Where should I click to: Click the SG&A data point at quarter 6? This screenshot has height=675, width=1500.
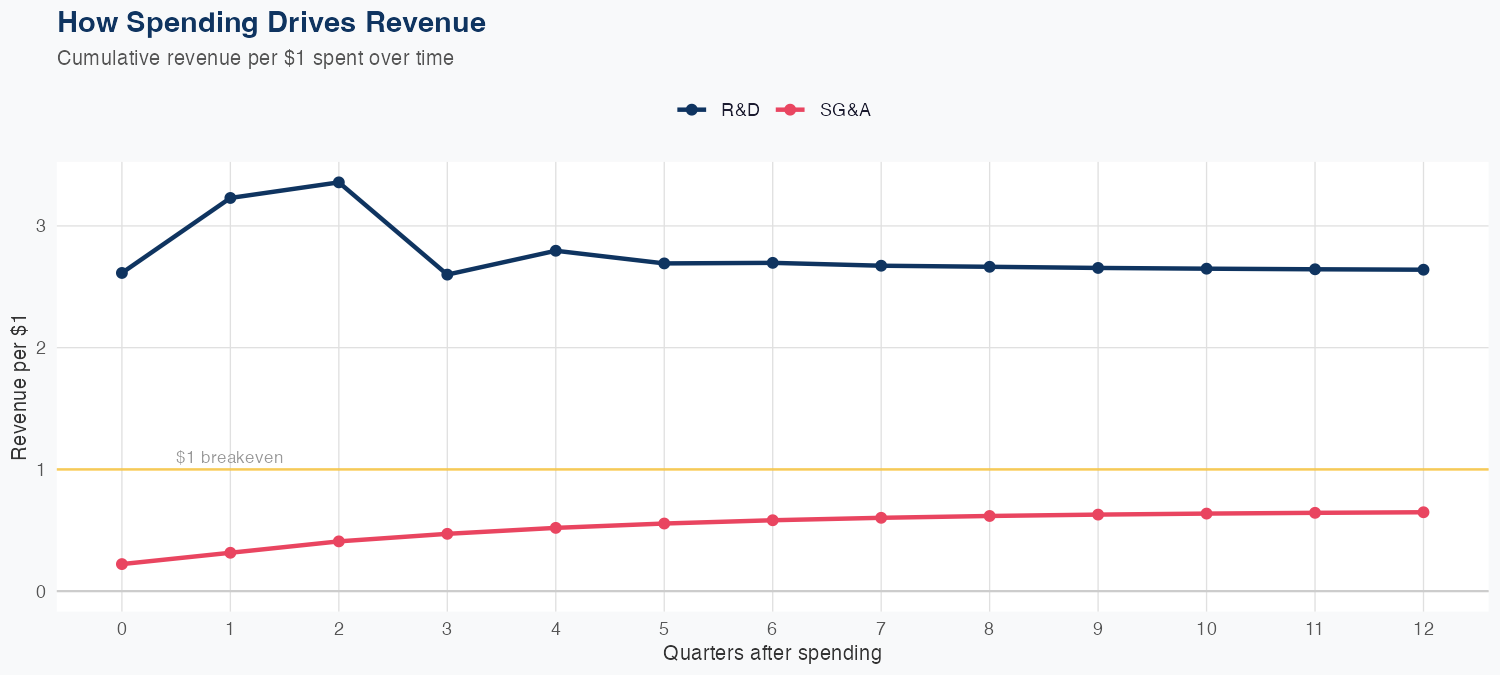(772, 520)
